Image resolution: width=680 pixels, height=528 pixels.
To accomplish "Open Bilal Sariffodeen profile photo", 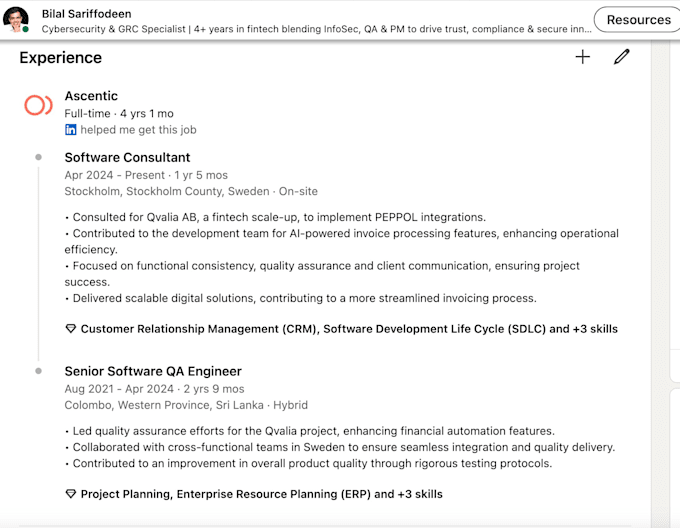I will [16, 20].
